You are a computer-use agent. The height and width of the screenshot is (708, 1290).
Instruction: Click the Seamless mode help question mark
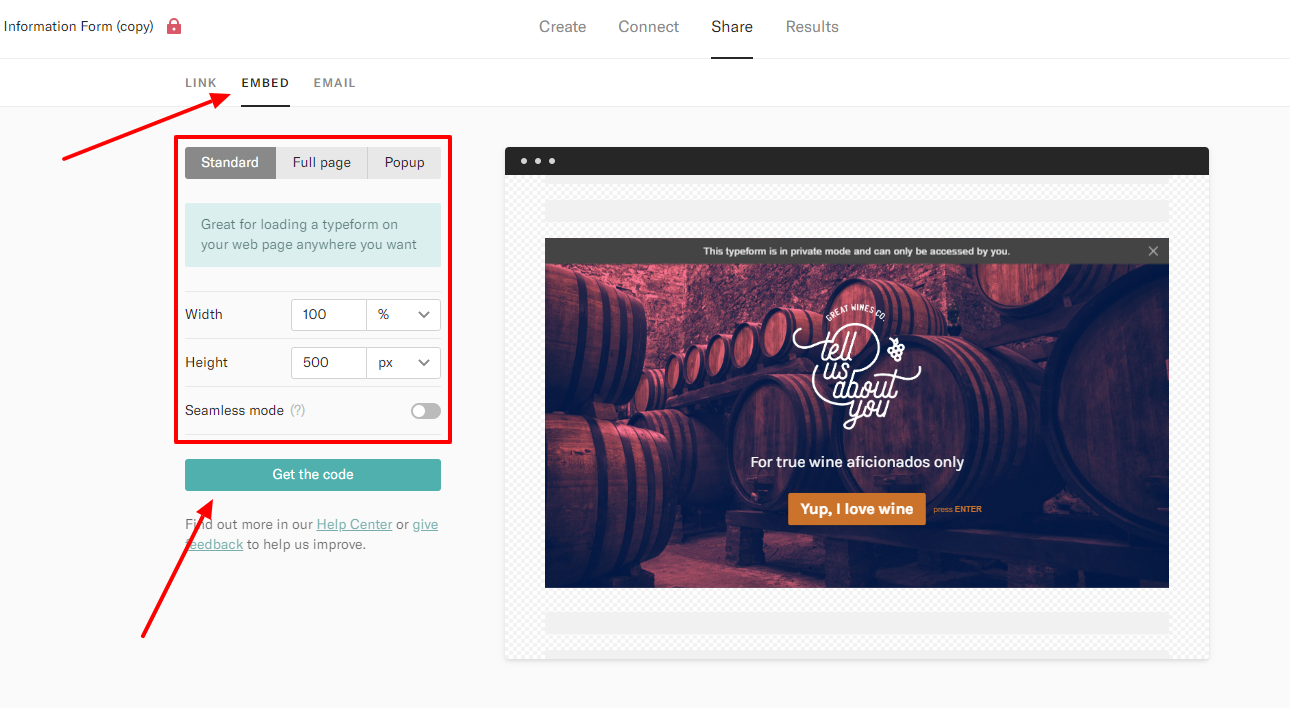[297, 410]
